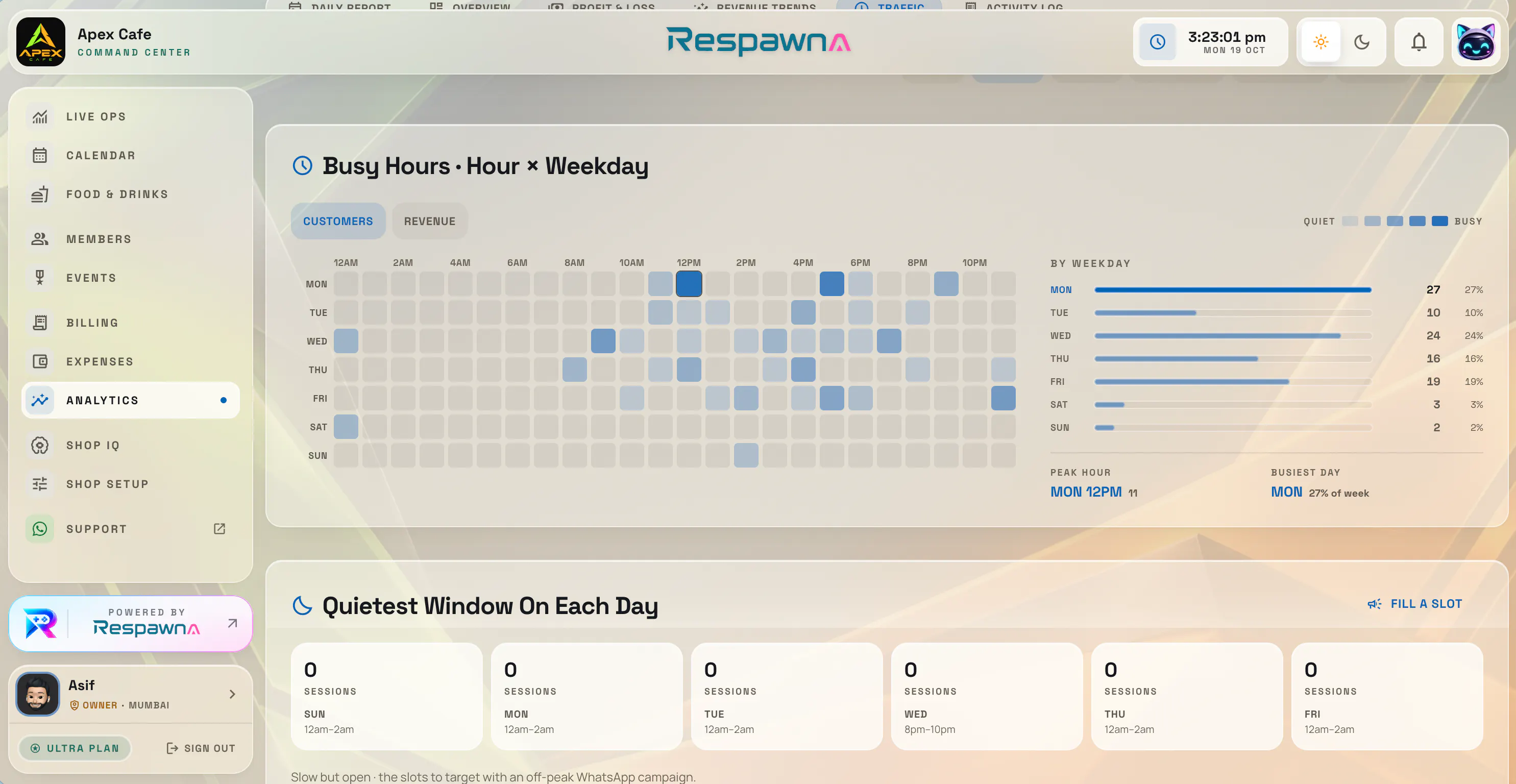Click Fill a Slot link

tap(1415, 604)
